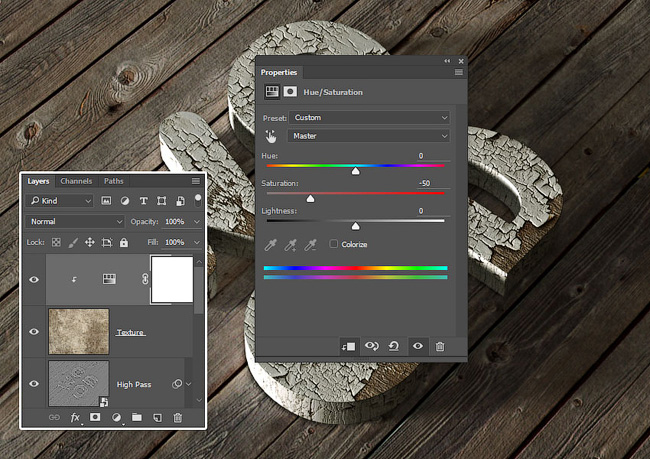Lock artboard nesting icon
The width and height of the screenshot is (650, 459).
pyautogui.click(x=107, y=243)
